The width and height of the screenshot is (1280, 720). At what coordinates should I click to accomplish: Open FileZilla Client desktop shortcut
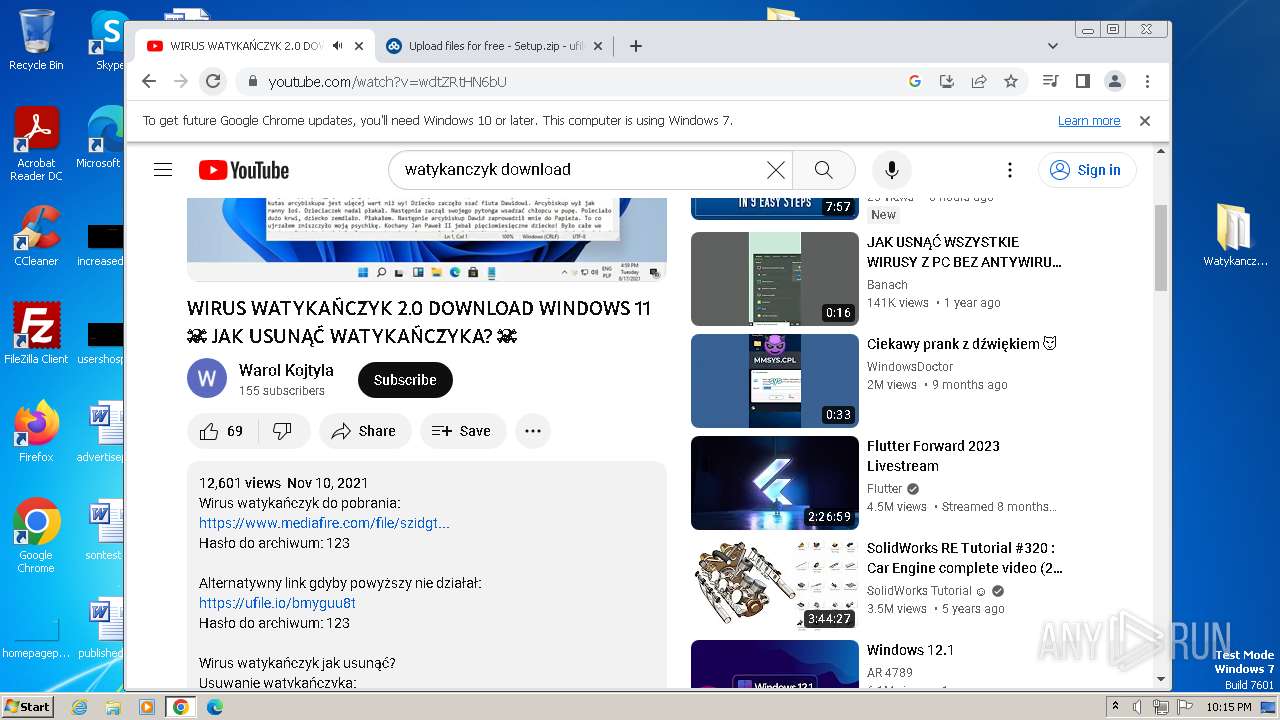(36, 333)
